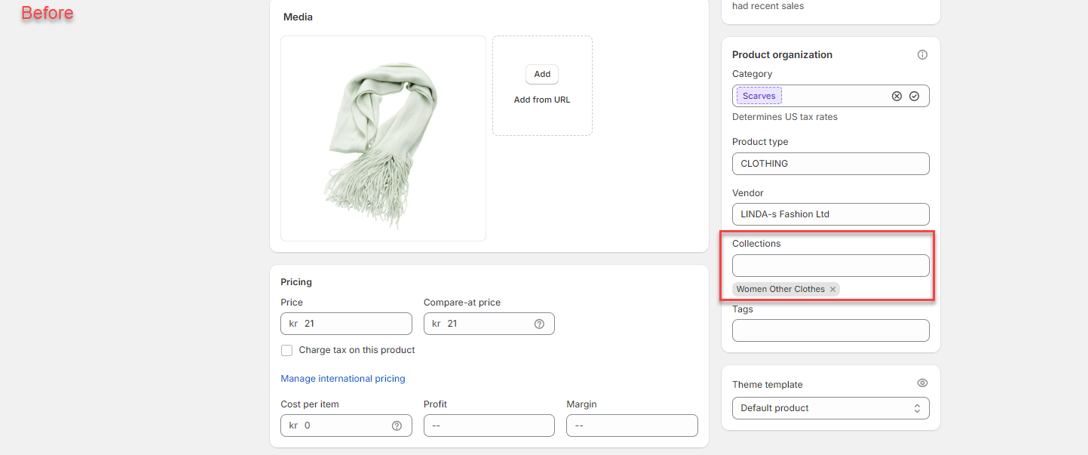Click Cost per item help icon
This screenshot has height=455, width=1088.
(x=397, y=426)
